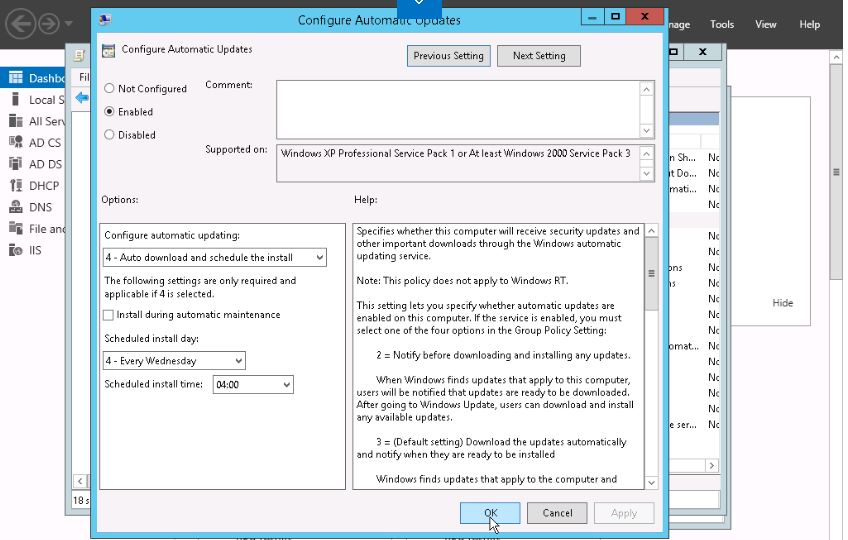This screenshot has height=540, width=848.
Task: Open the Tools menu in Server Manager
Action: click(722, 24)
